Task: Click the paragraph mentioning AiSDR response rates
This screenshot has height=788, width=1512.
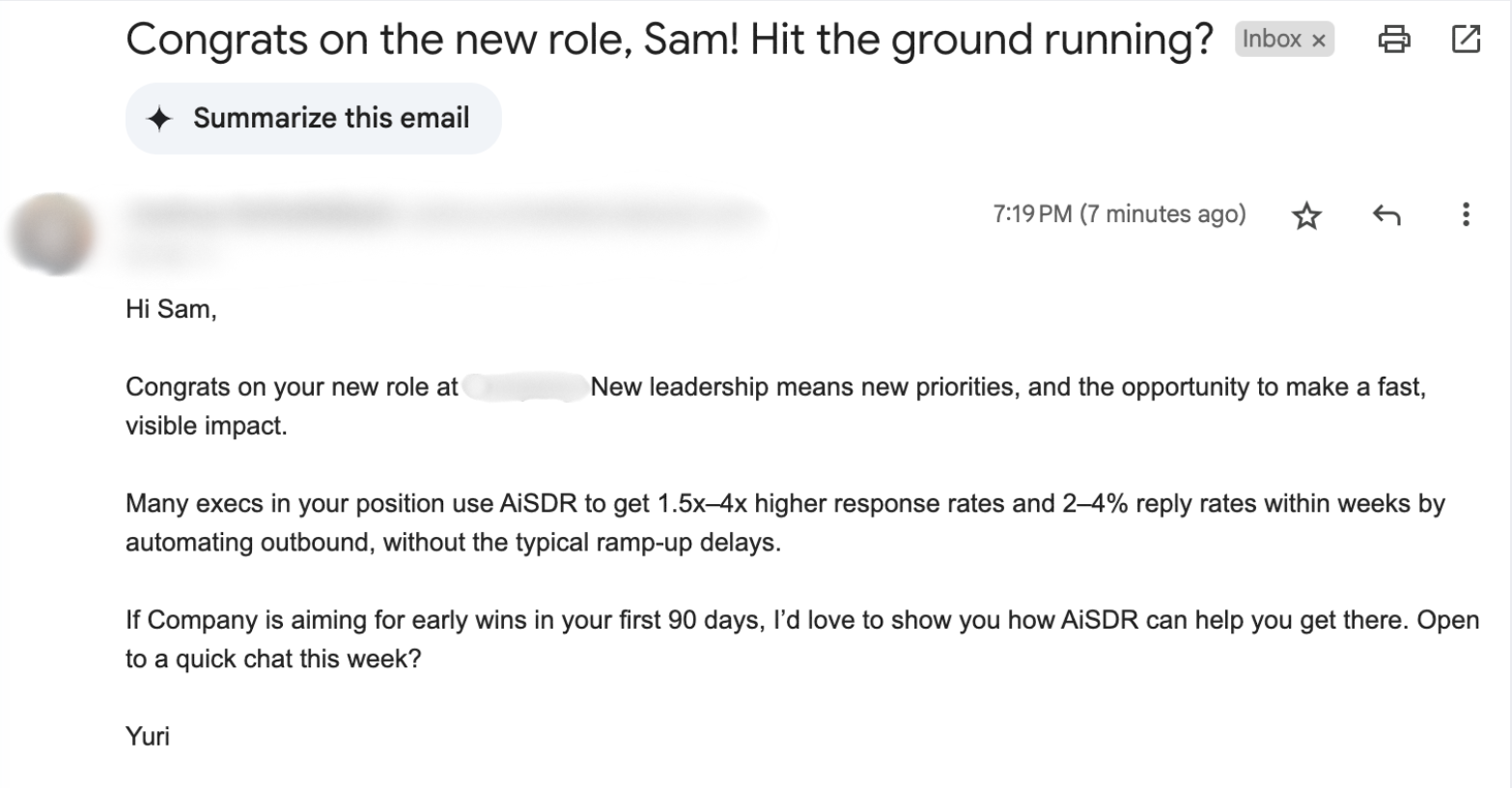Action: pos(784,522)
